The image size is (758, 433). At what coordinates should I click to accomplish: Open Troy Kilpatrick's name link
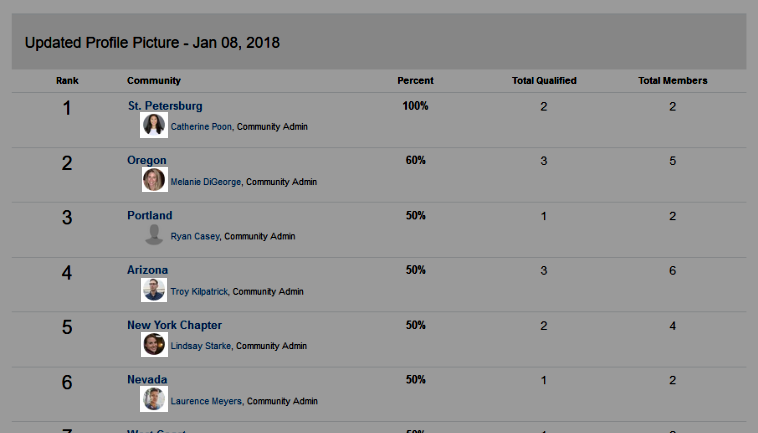coord(199,291)
